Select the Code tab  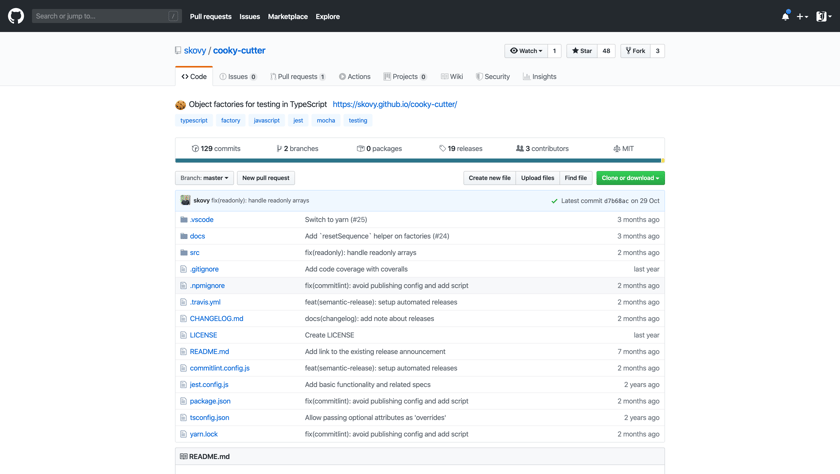pos(194,77)
